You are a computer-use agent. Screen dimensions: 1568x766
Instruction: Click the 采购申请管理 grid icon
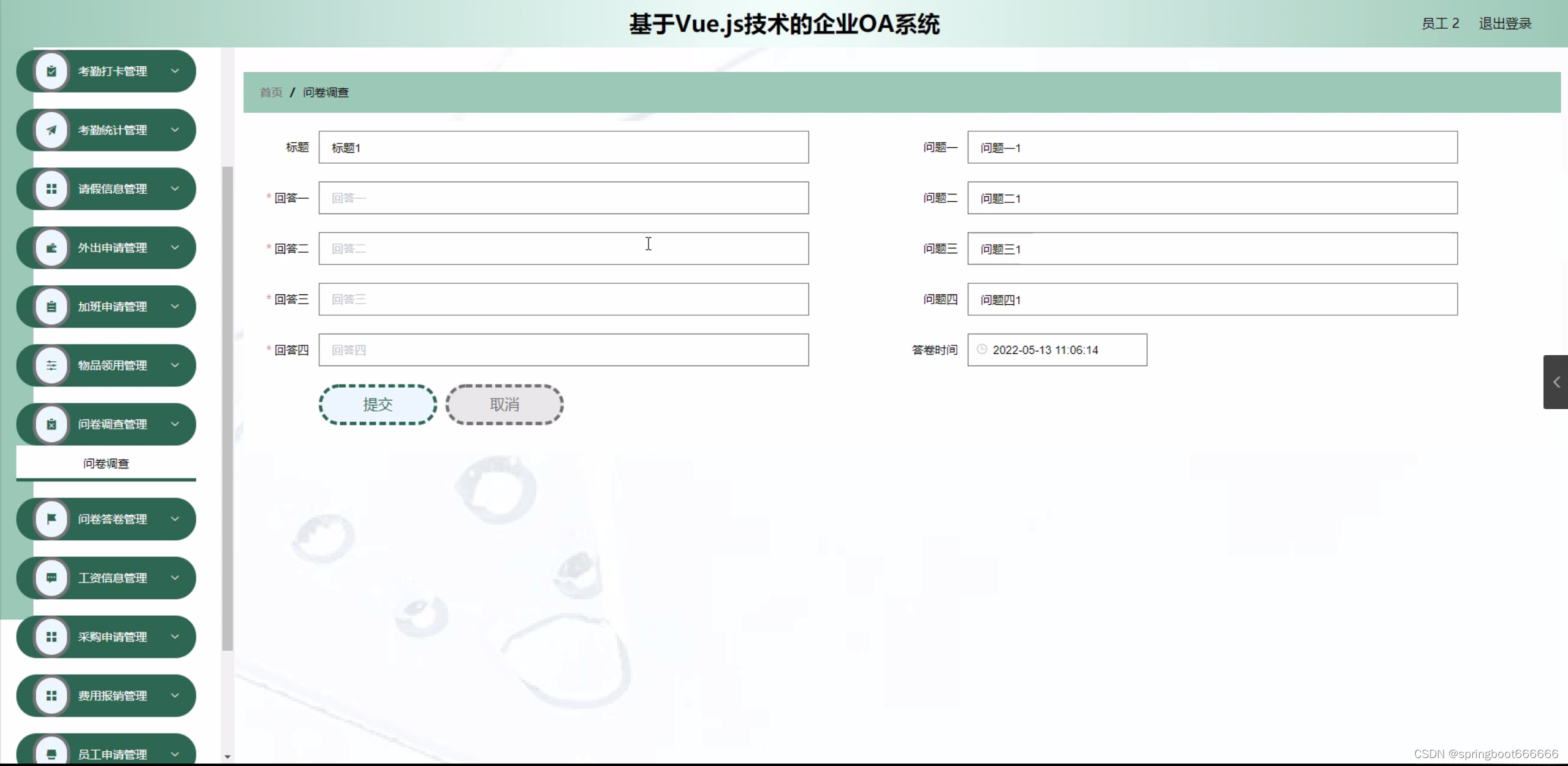coord(51,637)
